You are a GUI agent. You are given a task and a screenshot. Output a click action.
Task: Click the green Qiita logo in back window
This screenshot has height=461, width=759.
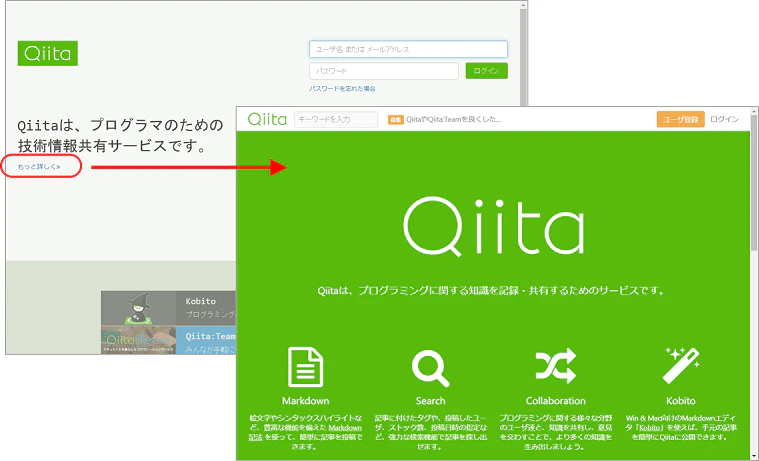coord(47,53)
